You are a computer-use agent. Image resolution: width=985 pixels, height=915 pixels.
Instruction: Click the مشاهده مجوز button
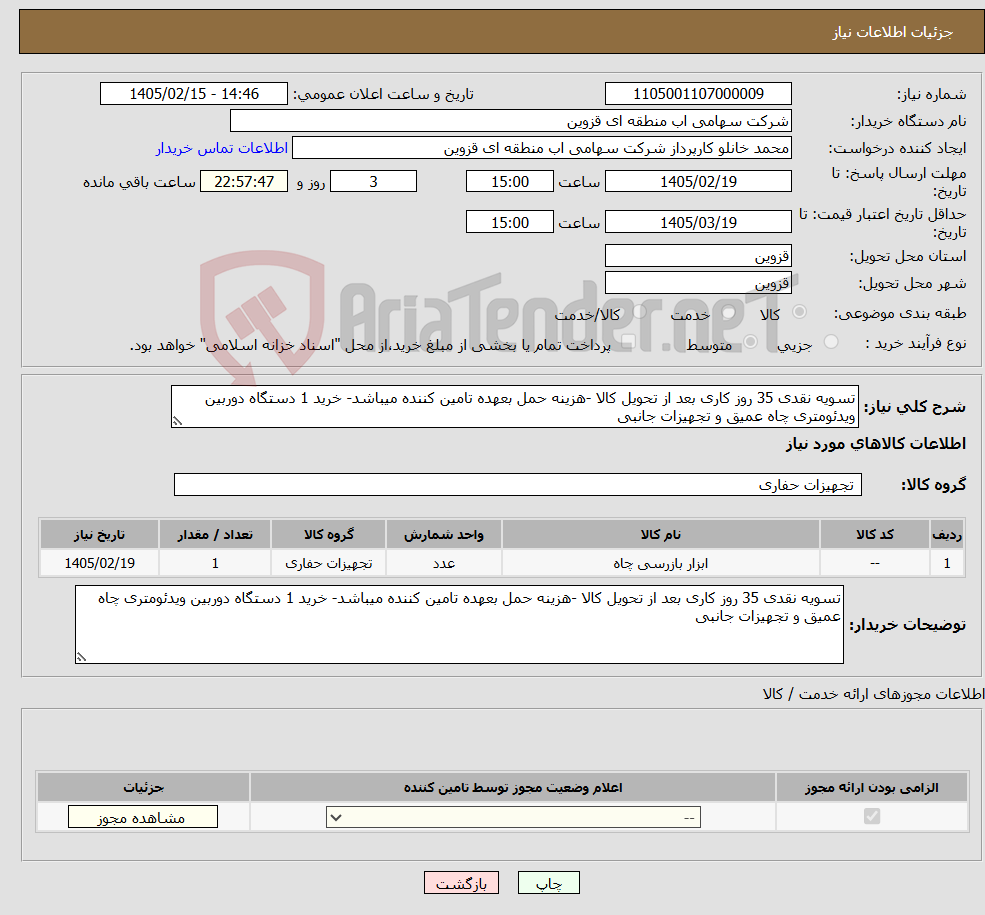tap(143, 817)
